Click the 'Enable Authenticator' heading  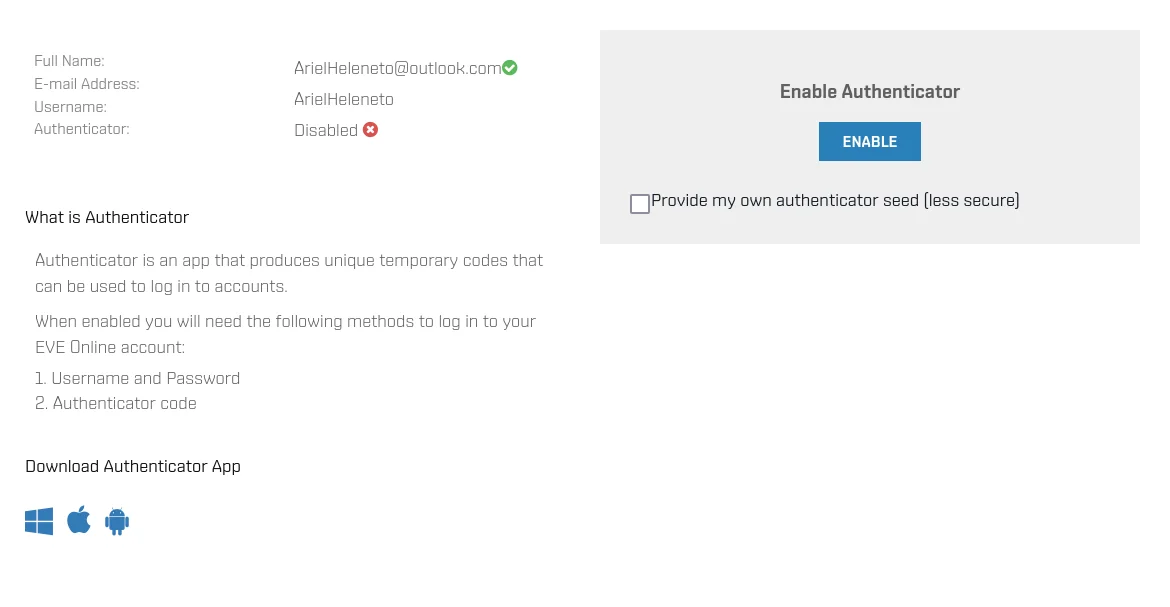(x=870, y=92)
